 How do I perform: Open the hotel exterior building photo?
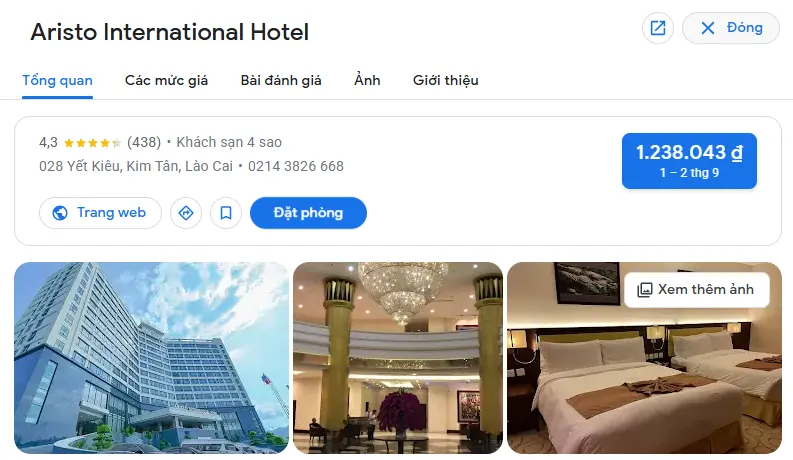point(151,357)
